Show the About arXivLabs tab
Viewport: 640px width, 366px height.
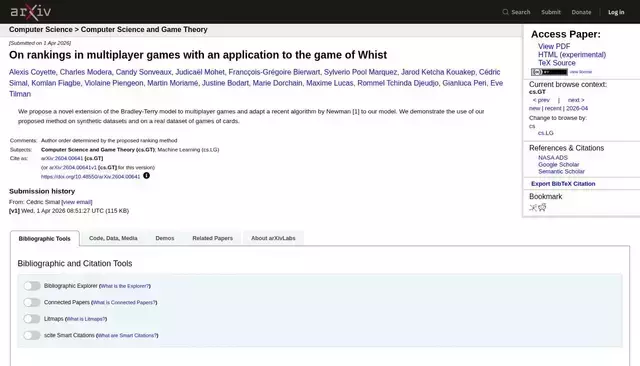point(273,238)
